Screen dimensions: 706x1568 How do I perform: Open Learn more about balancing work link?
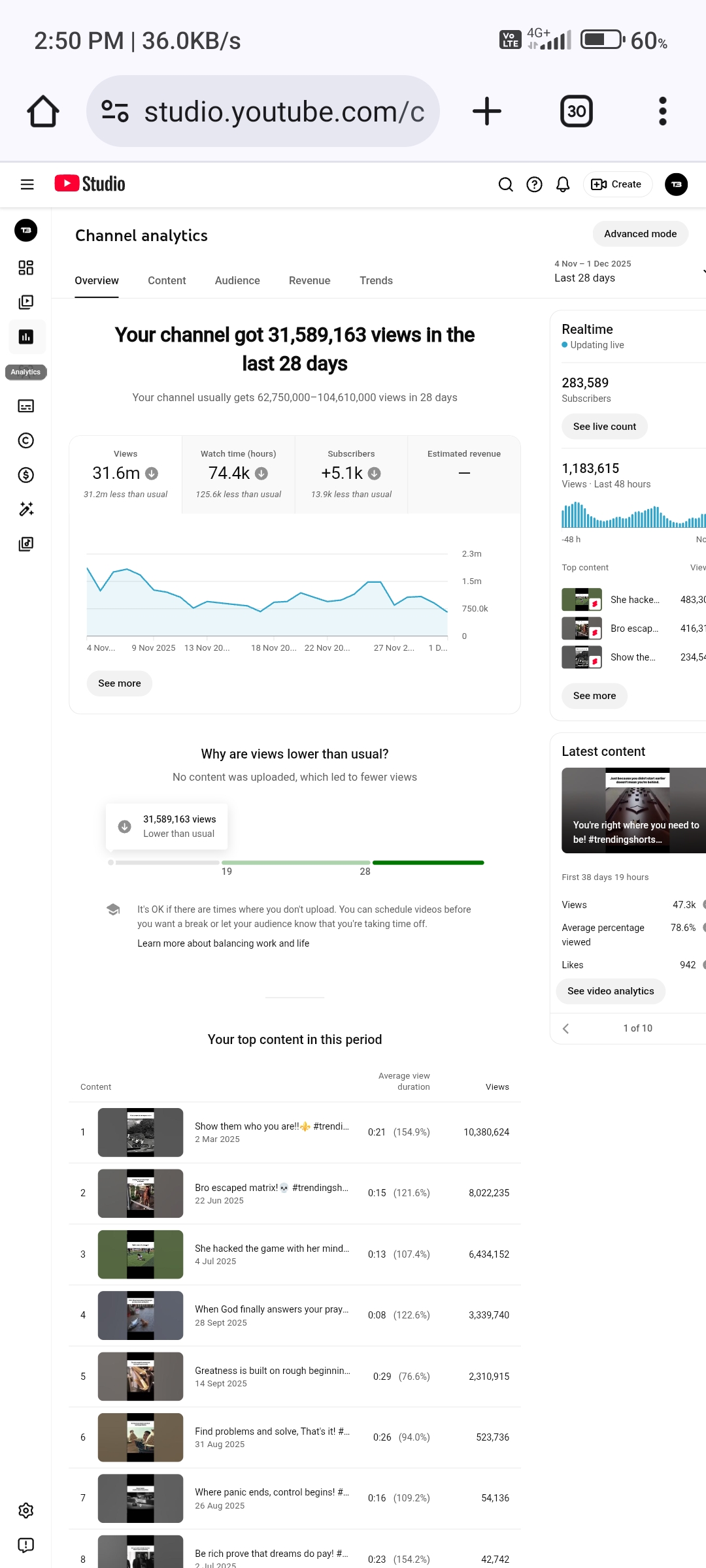[223, 943]
